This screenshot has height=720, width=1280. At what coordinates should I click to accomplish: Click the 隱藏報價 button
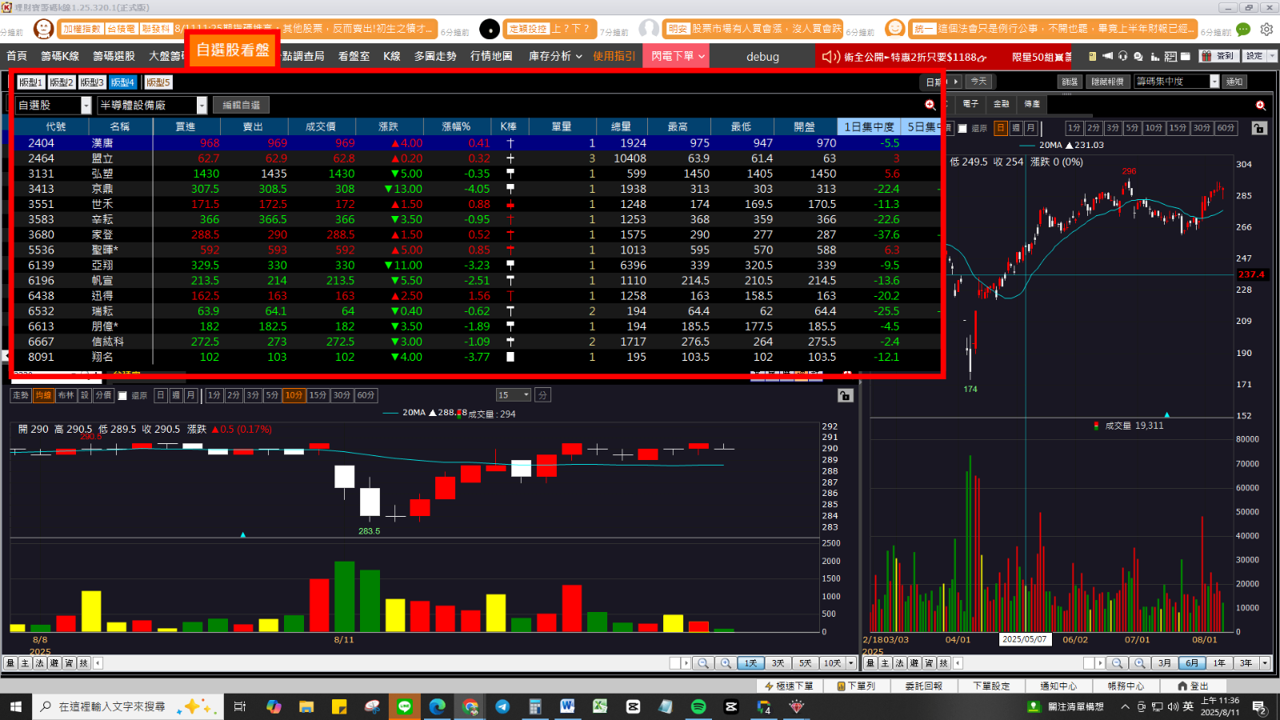pyautogui.click(x=1106, y=82)
